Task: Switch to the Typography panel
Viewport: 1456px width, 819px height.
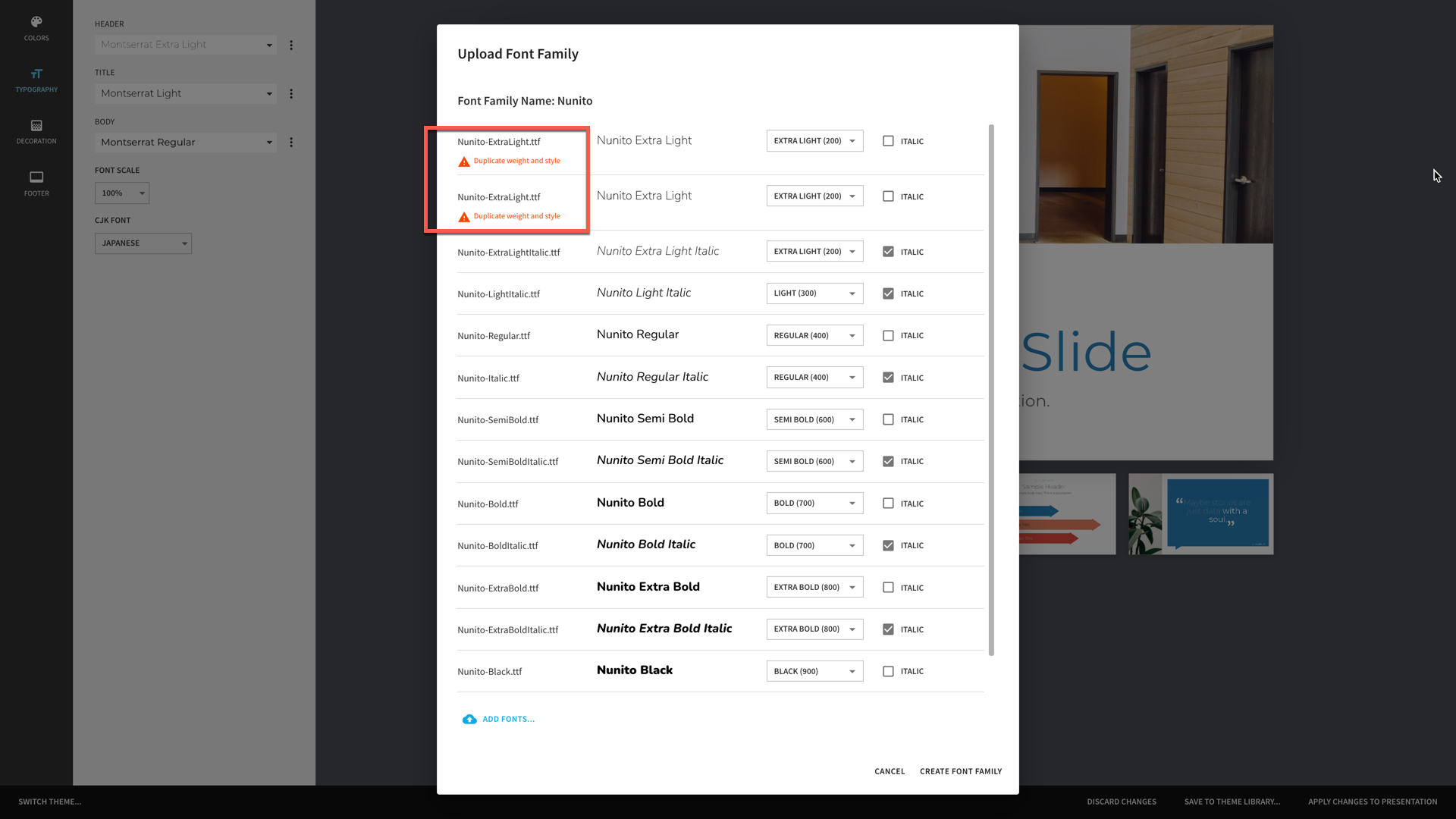Action: [36, 80]
